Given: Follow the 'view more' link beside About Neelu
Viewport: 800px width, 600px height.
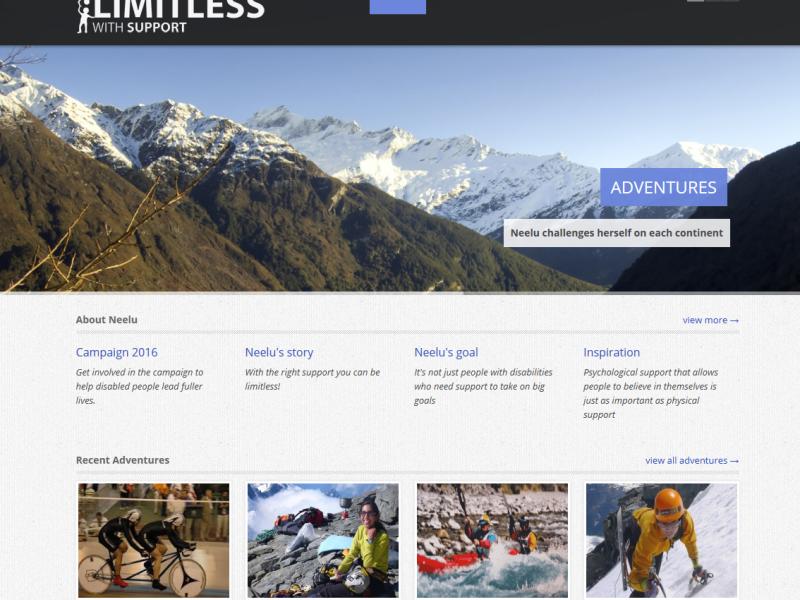Looking at the screenshot, I should [705, 320].
